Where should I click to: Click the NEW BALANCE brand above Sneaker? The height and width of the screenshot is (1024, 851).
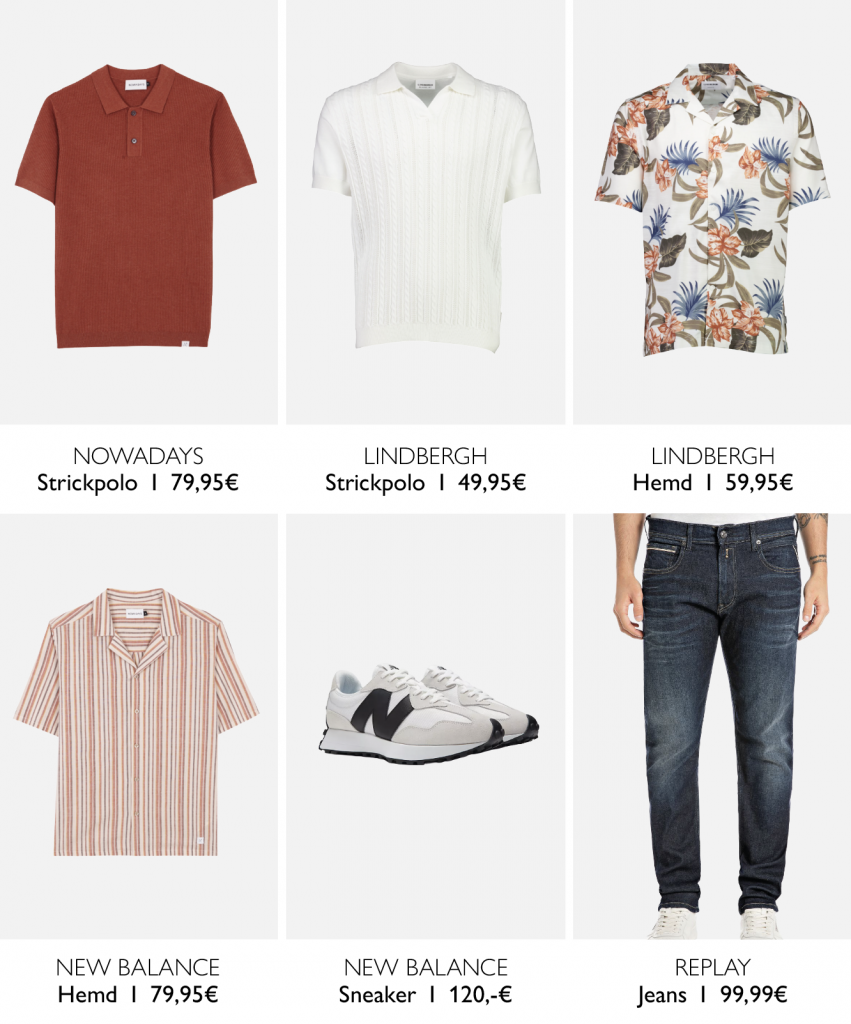425,967
